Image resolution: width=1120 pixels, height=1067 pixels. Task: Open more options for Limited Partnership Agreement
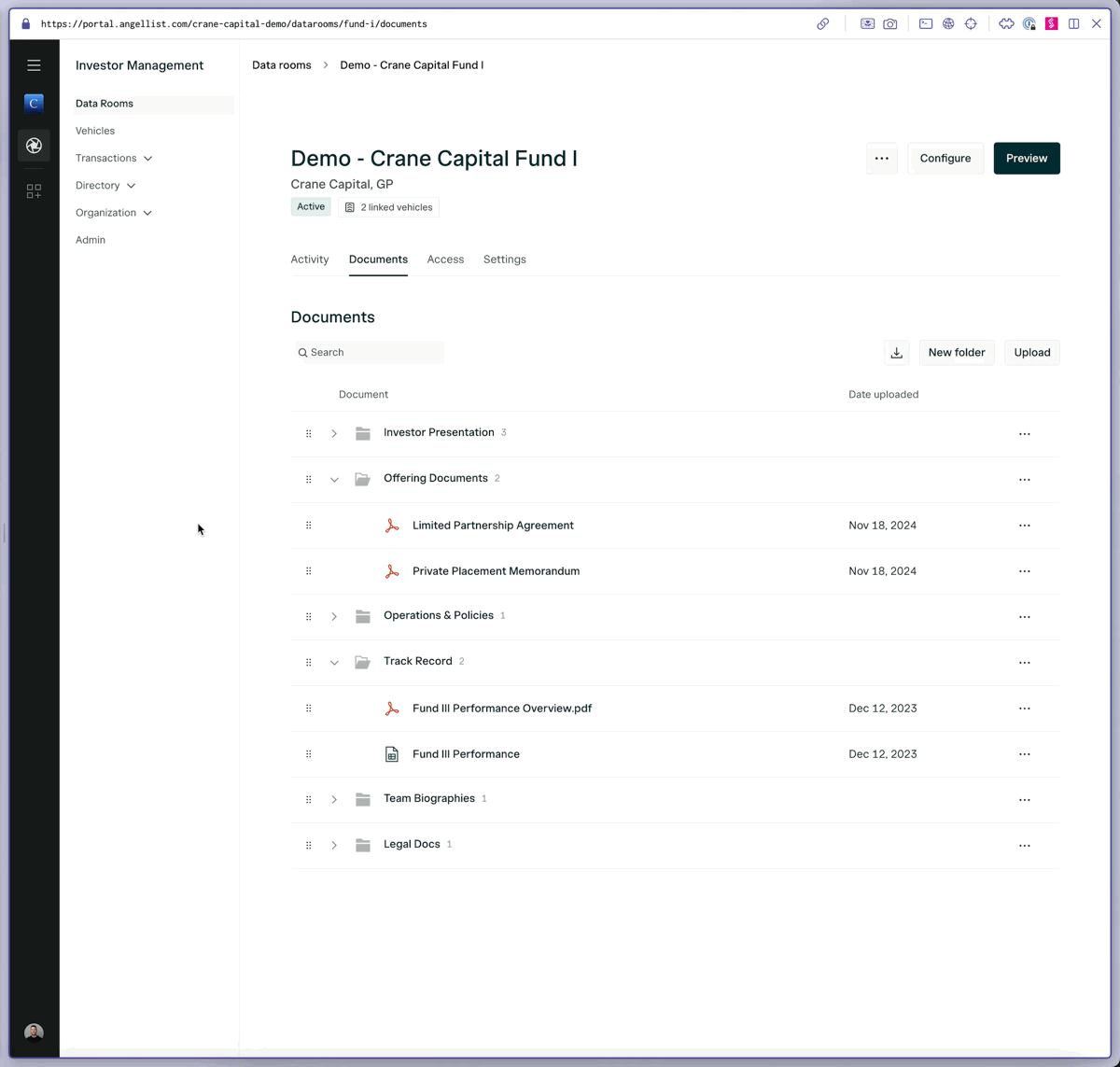coord(1025,526)
